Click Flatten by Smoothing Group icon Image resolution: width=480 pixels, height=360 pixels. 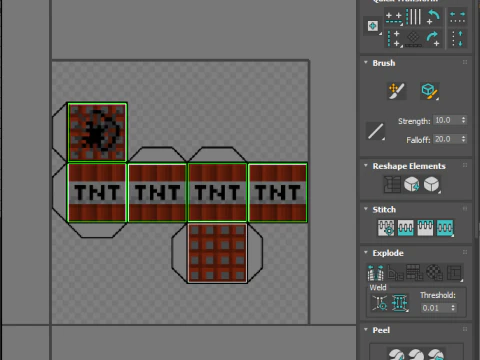415,272
